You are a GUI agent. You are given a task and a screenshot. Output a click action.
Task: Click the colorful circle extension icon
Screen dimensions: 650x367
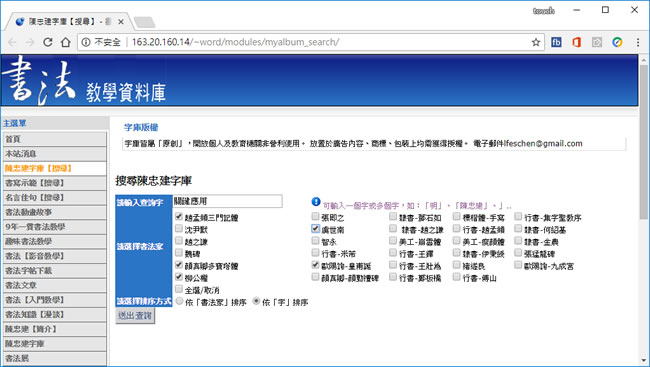617,42
